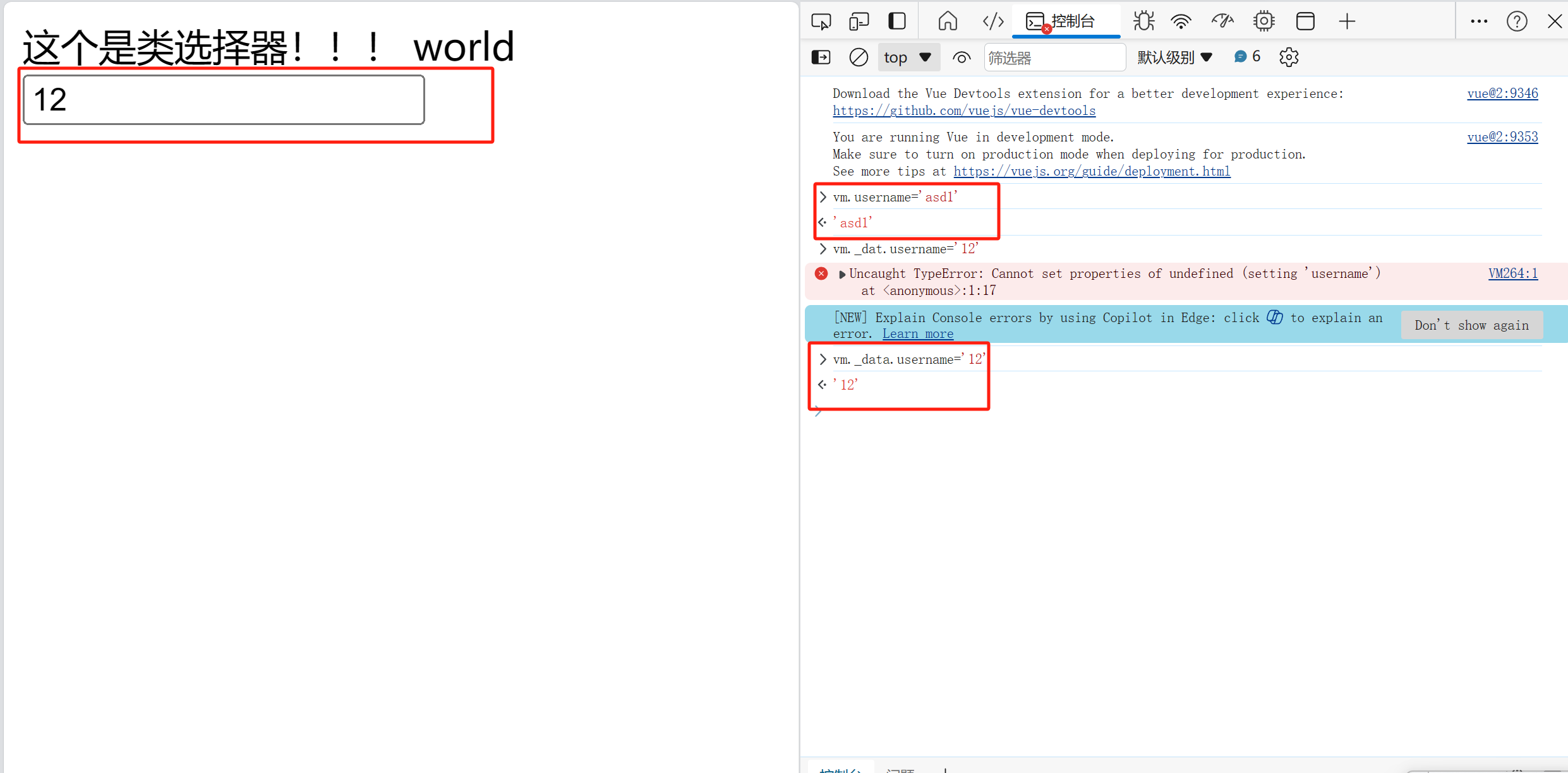Clear the console with the ban icon
The image size is (1568, 773).
tap(859, 57)
